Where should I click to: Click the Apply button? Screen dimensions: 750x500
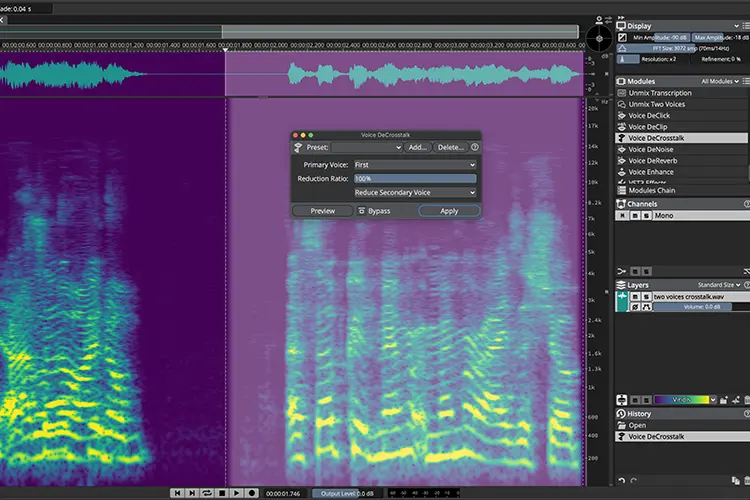(449, 211)
